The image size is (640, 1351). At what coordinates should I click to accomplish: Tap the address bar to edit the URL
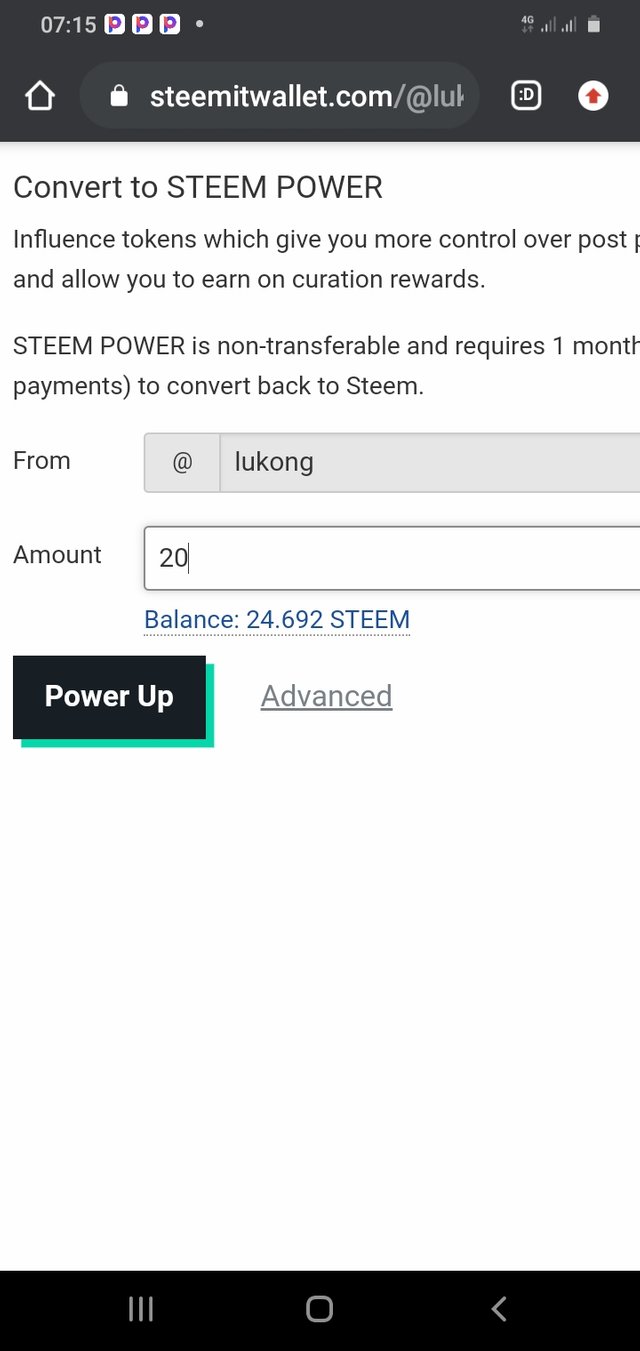point(300,95)
